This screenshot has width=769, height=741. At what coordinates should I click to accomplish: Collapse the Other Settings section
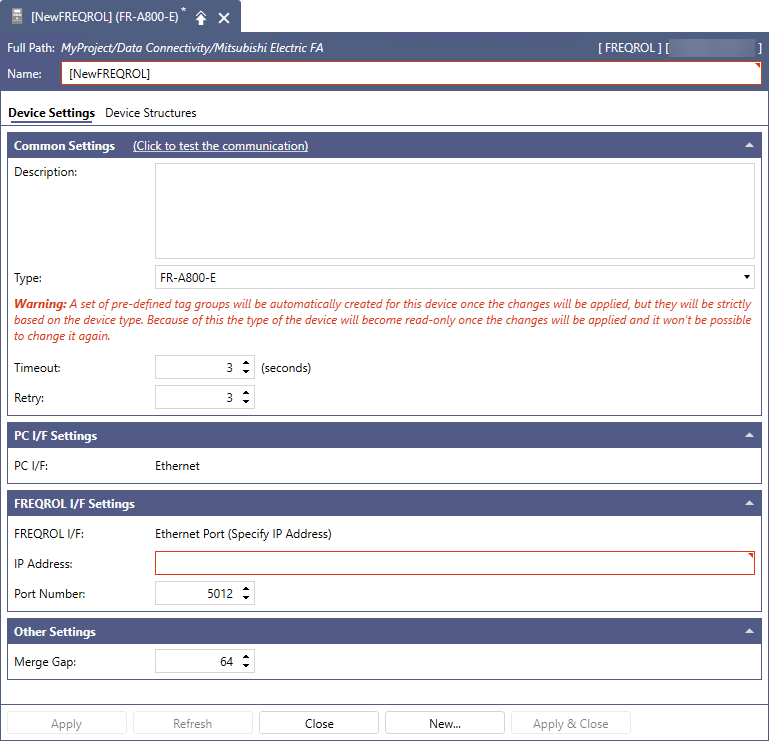[749, 631]
